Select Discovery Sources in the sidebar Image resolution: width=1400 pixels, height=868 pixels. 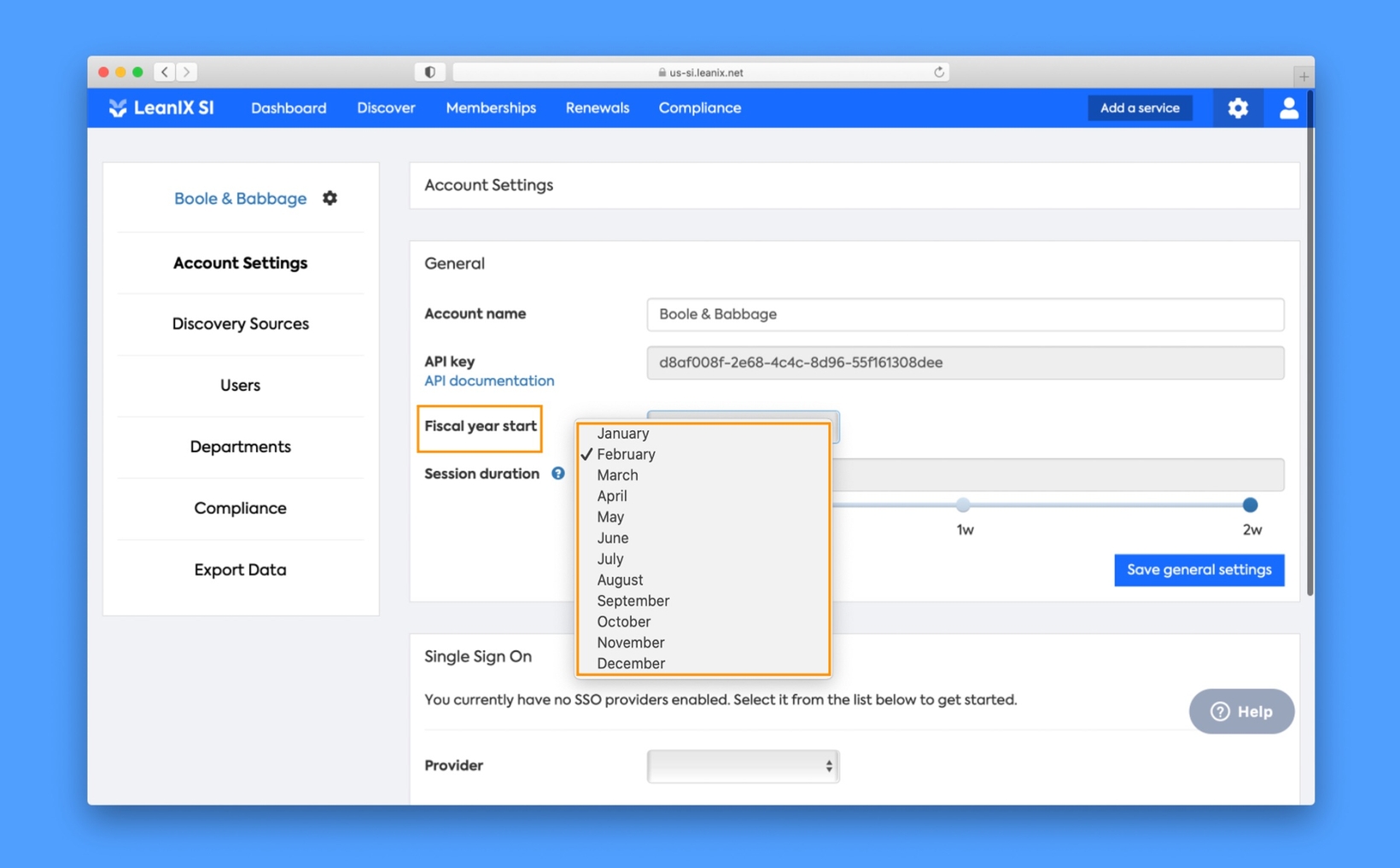tap(240, 324)
